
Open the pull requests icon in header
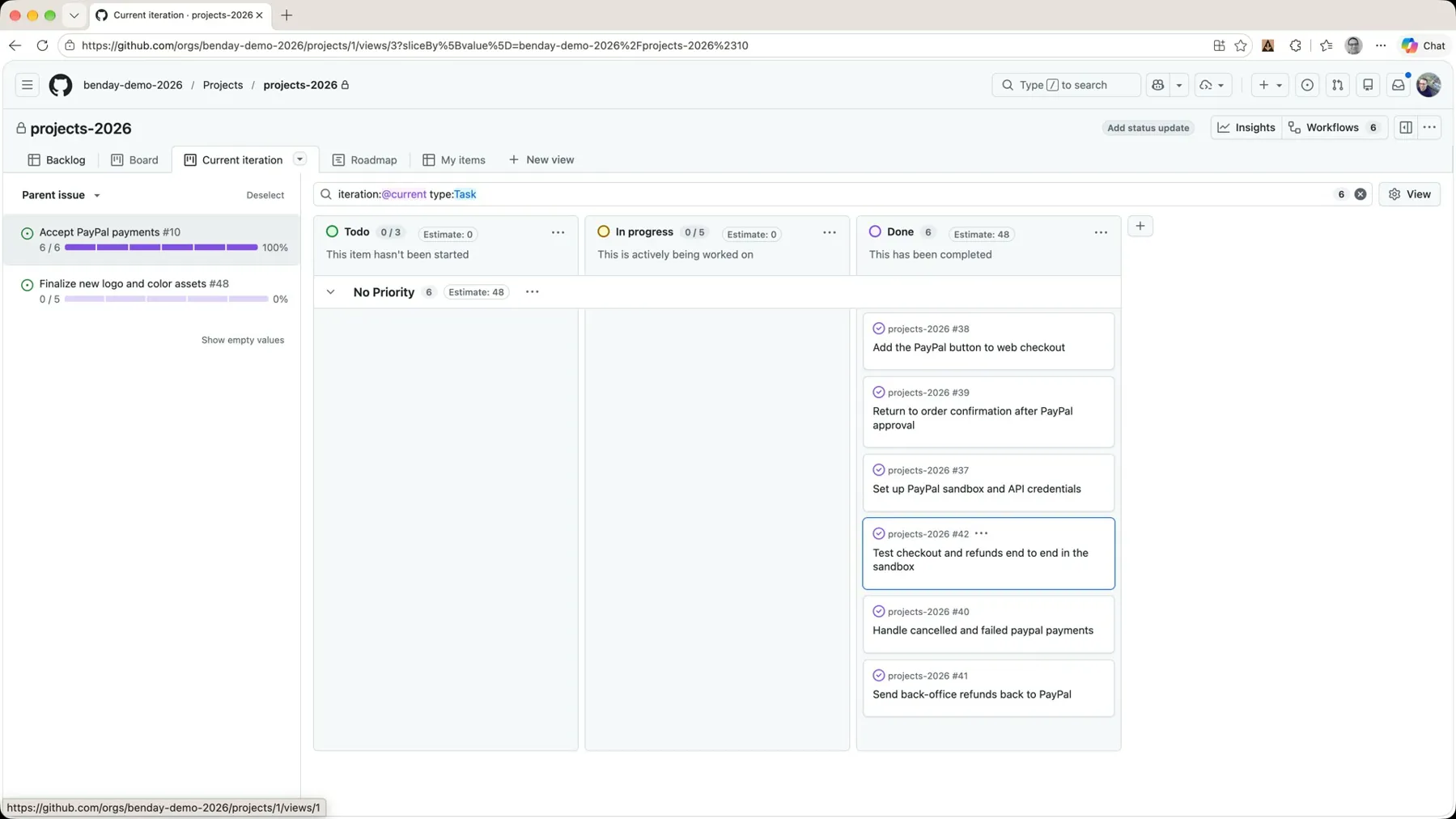[1338, 85]
